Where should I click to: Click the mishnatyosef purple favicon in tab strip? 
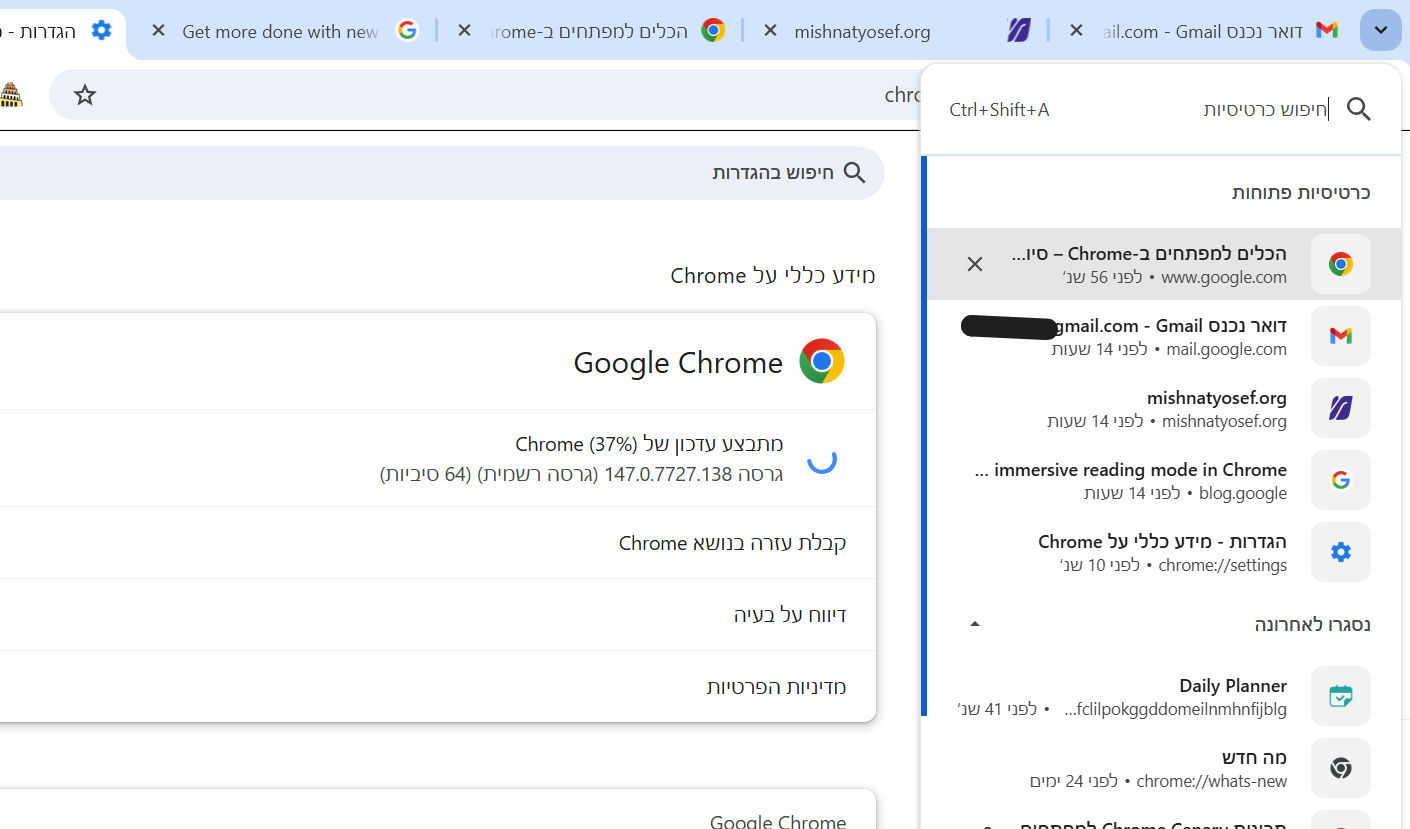click(1019, 31)
